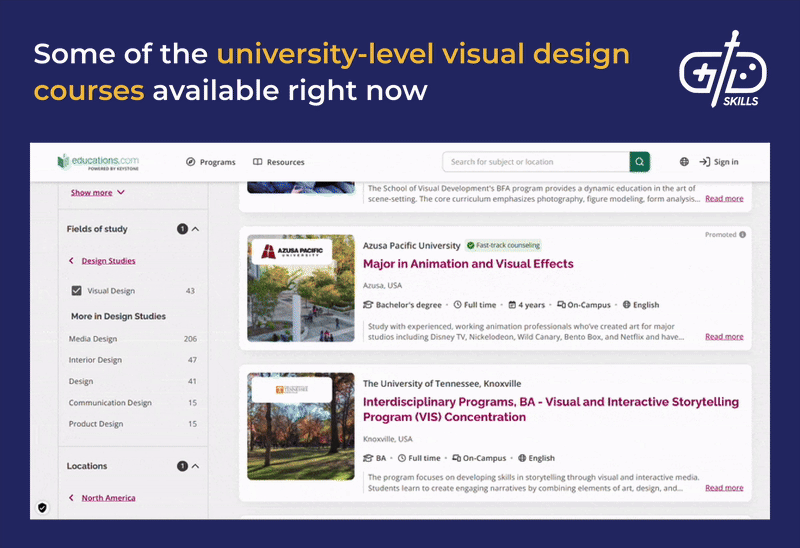Click the Azusa Pacific University name

coord(411,245)
